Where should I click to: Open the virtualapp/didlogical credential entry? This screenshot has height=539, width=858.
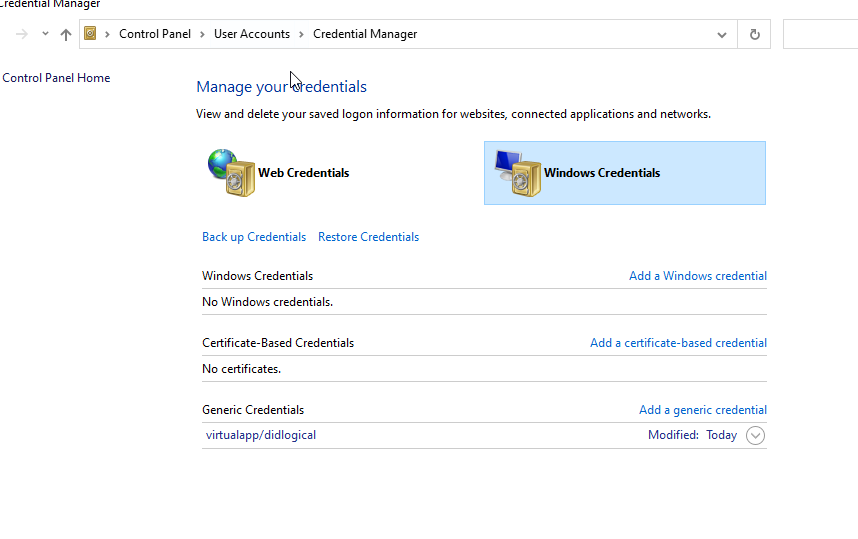261,435
